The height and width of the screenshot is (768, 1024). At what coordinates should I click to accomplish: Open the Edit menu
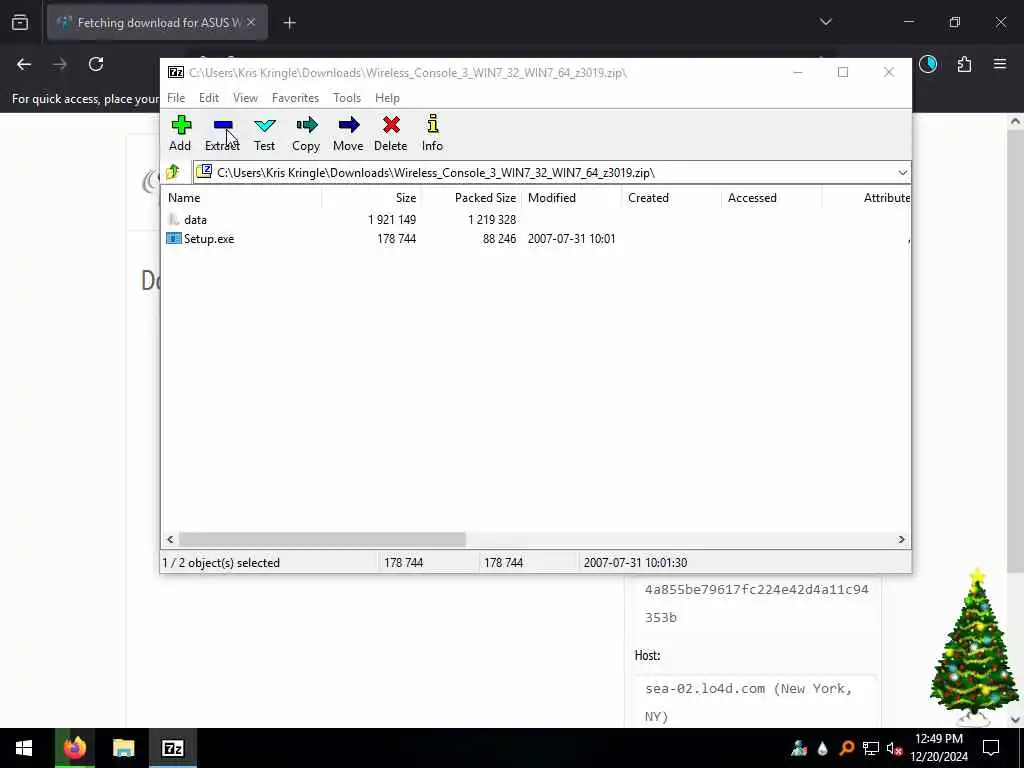pyautogui.click(x=209, y=98)
